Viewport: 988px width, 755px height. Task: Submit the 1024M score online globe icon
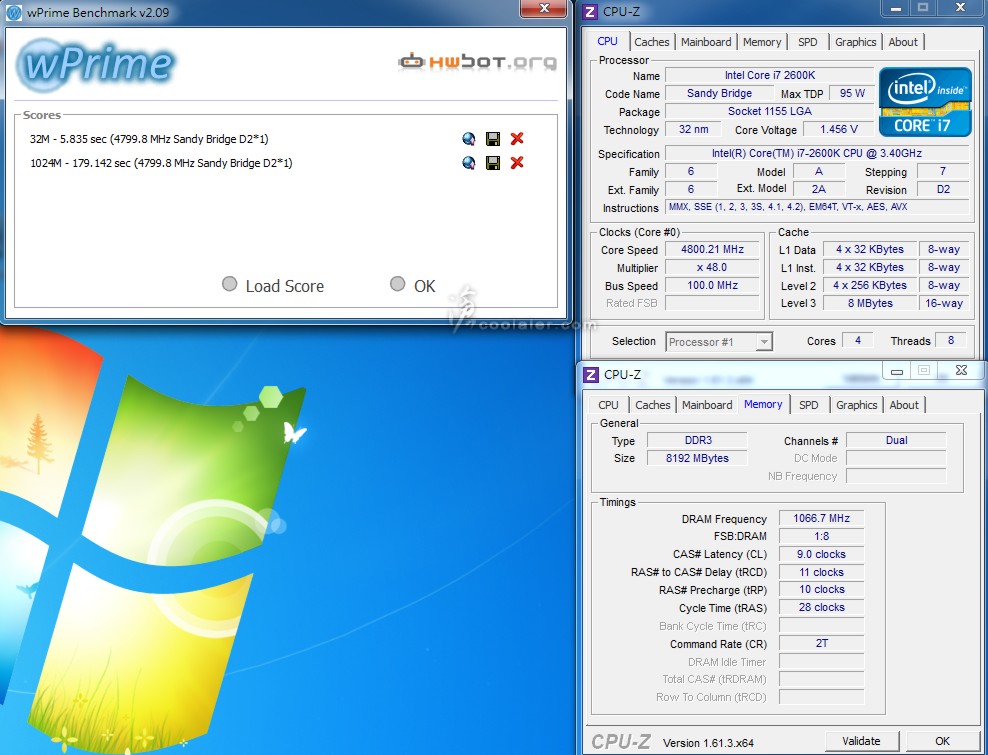coord(468,163)
